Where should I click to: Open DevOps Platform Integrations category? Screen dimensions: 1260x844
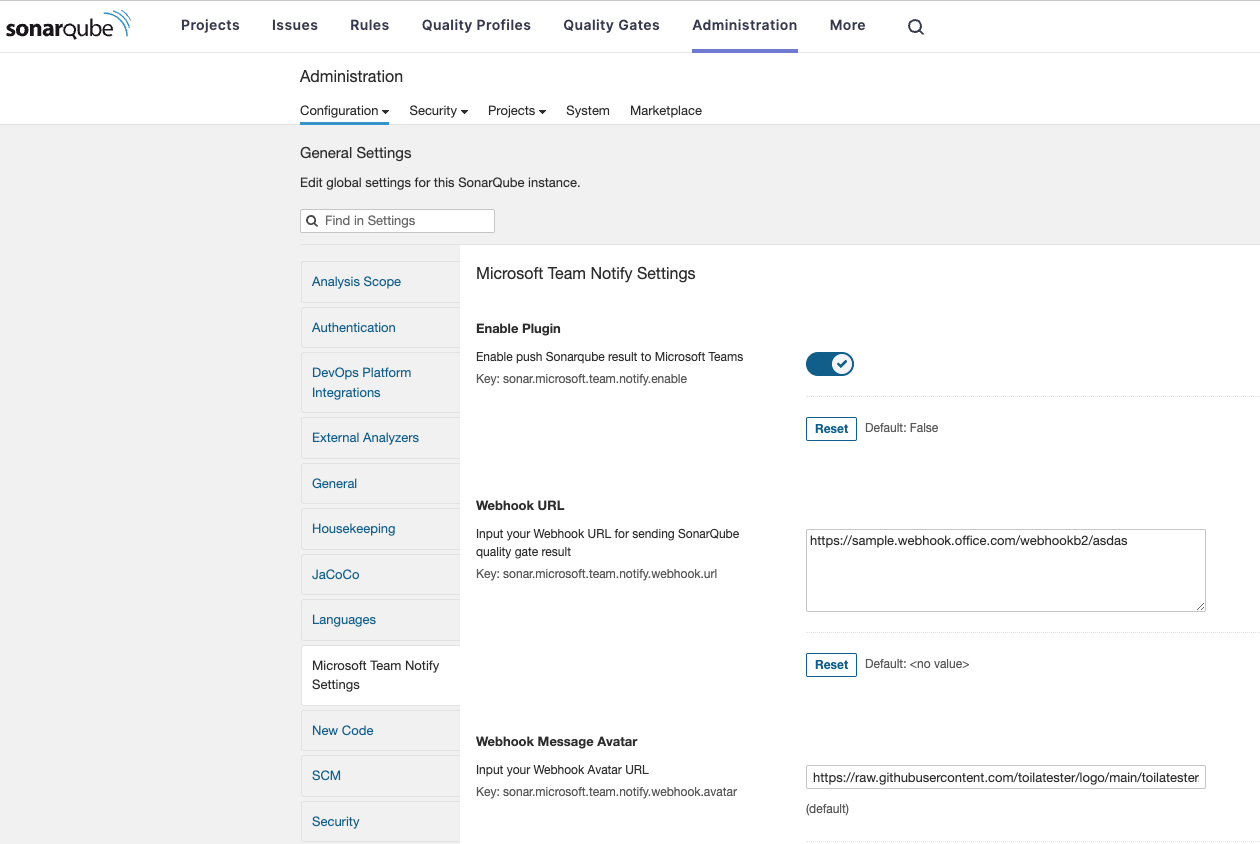pyautogui.click(x=380, y=383)
